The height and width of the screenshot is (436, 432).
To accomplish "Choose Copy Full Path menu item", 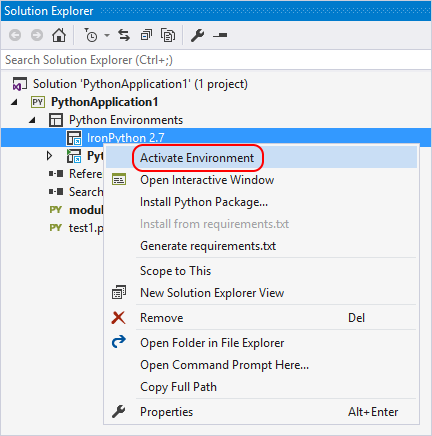I will click(261, 387).
